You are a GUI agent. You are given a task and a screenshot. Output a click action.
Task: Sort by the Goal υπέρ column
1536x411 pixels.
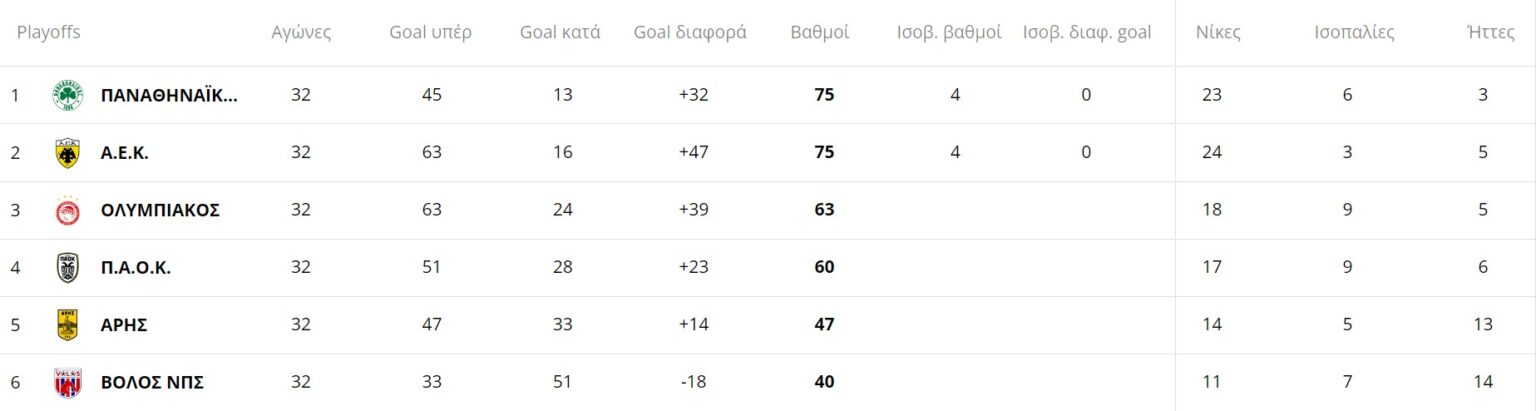pyautogui.click(x=430, y=32)
